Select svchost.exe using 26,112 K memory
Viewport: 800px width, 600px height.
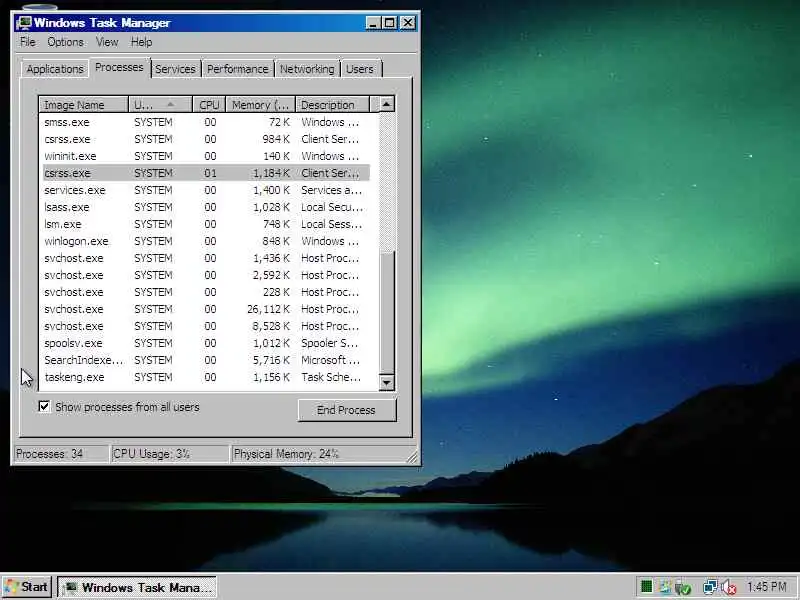[206, 309]
